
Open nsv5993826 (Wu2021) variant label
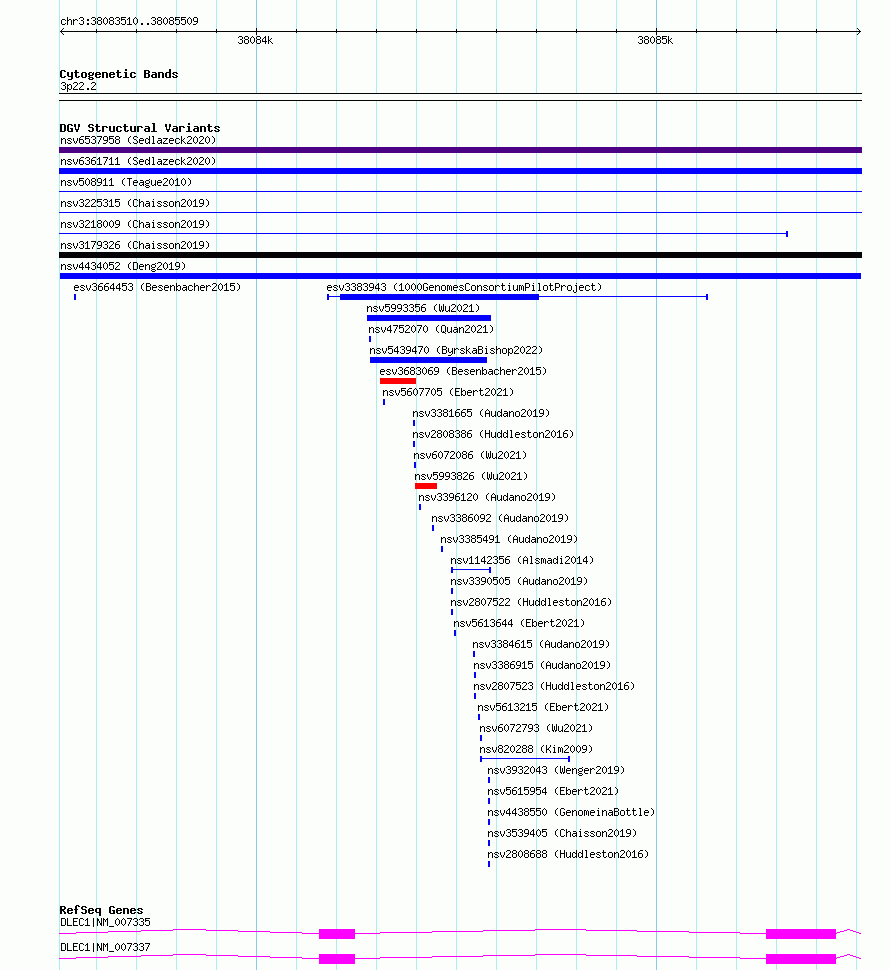pyautogui.click(x=471, y=477)
